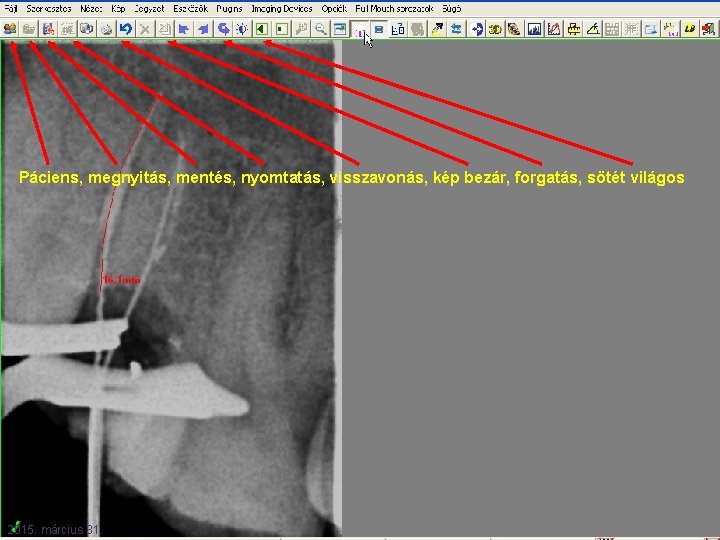720x540 pixels.
Task: Click the red exit door icon
Action: [x=709, y=29]
